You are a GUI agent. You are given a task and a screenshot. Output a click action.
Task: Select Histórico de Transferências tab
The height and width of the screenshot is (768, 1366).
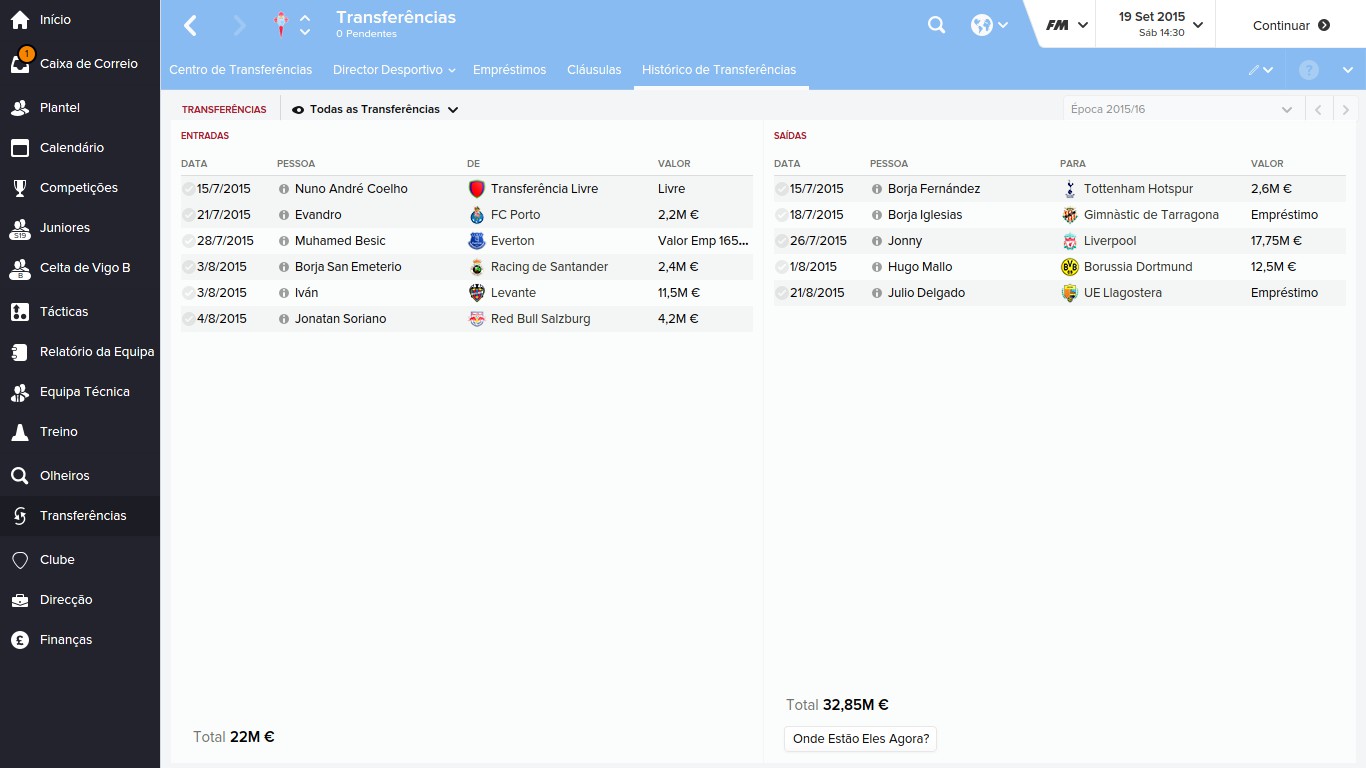pyautogui.click(x=719, y=70)
